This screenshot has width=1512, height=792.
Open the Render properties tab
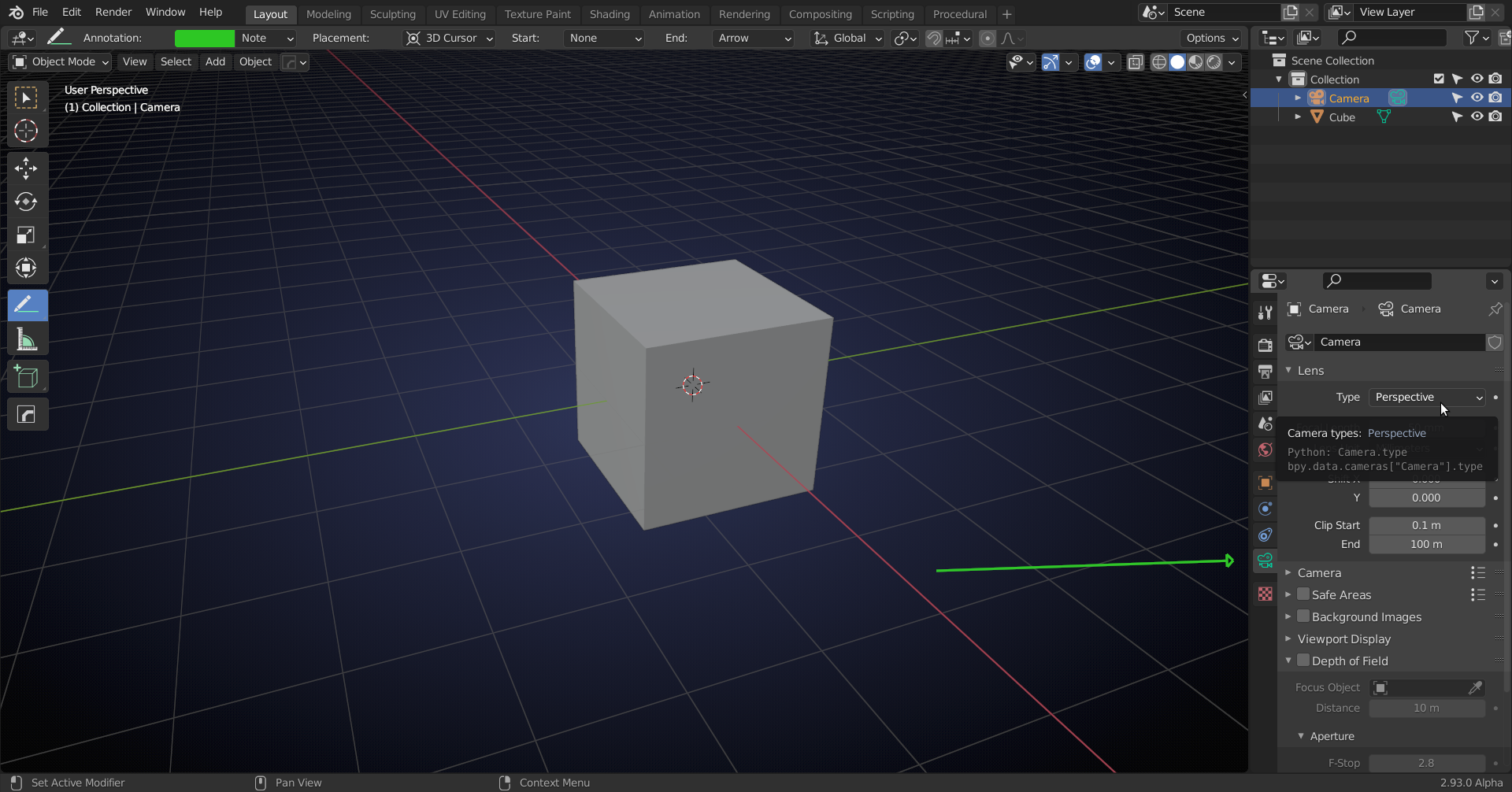(1266, 345)
